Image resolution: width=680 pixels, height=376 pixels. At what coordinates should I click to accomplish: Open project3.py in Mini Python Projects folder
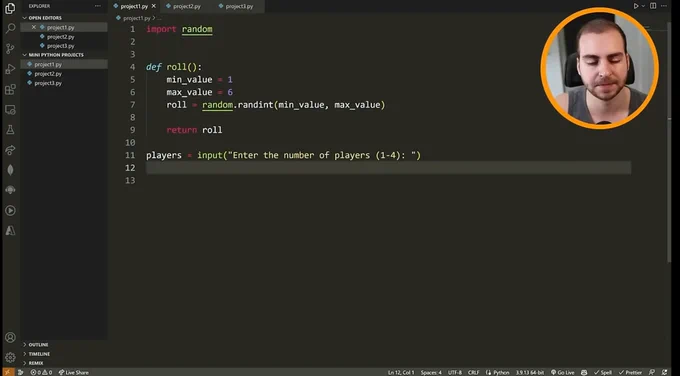pyautogui.click(x=64, y=83)
